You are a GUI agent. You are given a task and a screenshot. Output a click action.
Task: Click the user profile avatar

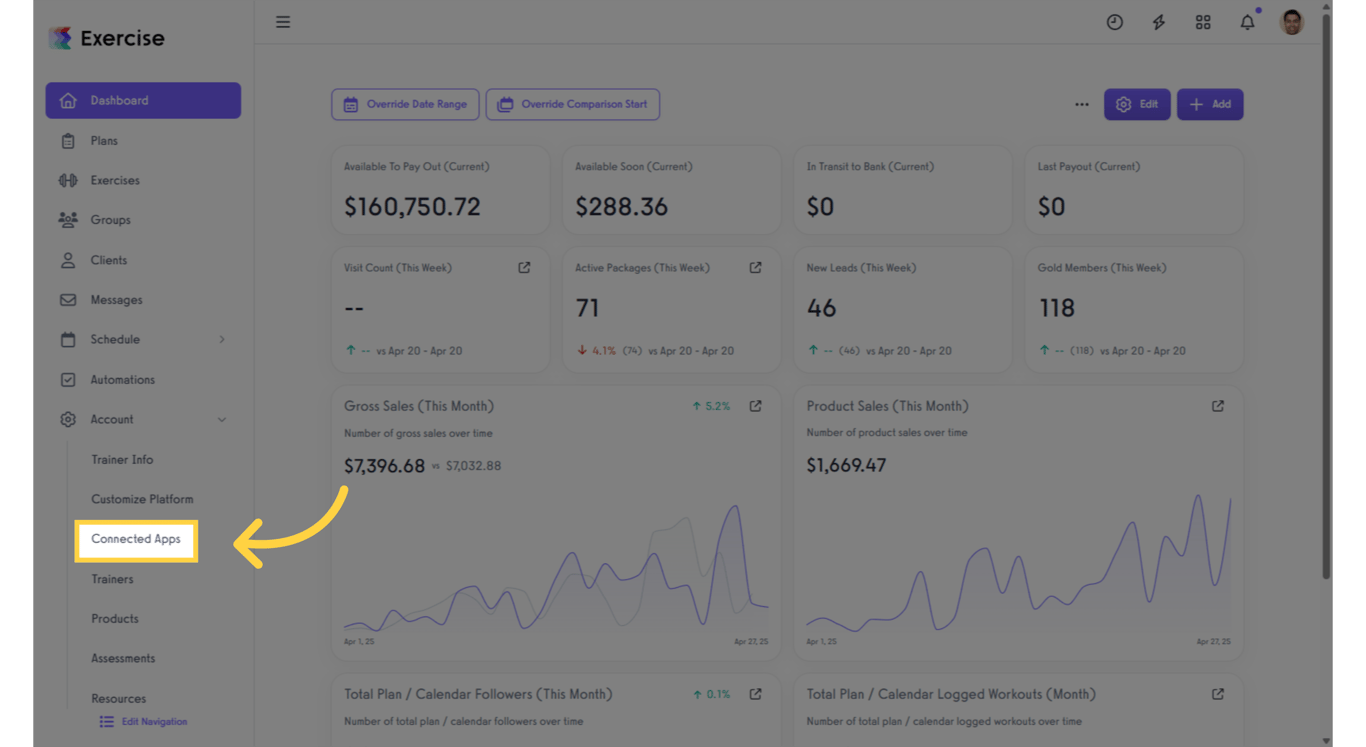tap(1292, 22)
